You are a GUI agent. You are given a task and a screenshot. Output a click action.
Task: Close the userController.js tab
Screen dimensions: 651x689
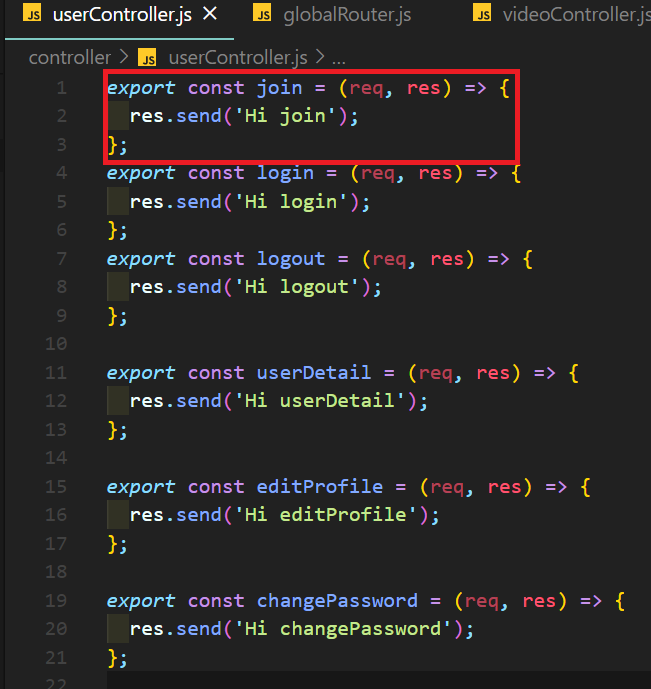(x=210, y=14)
